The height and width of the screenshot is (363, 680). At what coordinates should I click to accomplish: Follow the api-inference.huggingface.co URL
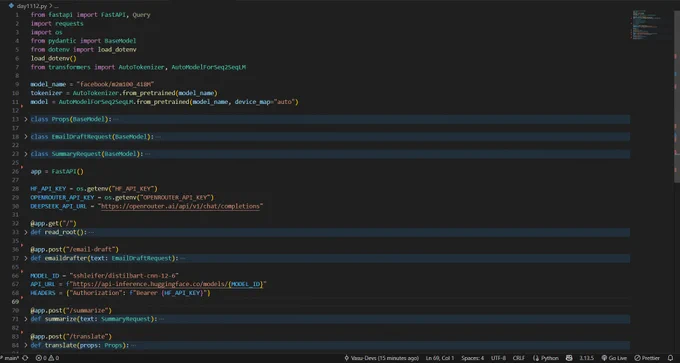168,284
